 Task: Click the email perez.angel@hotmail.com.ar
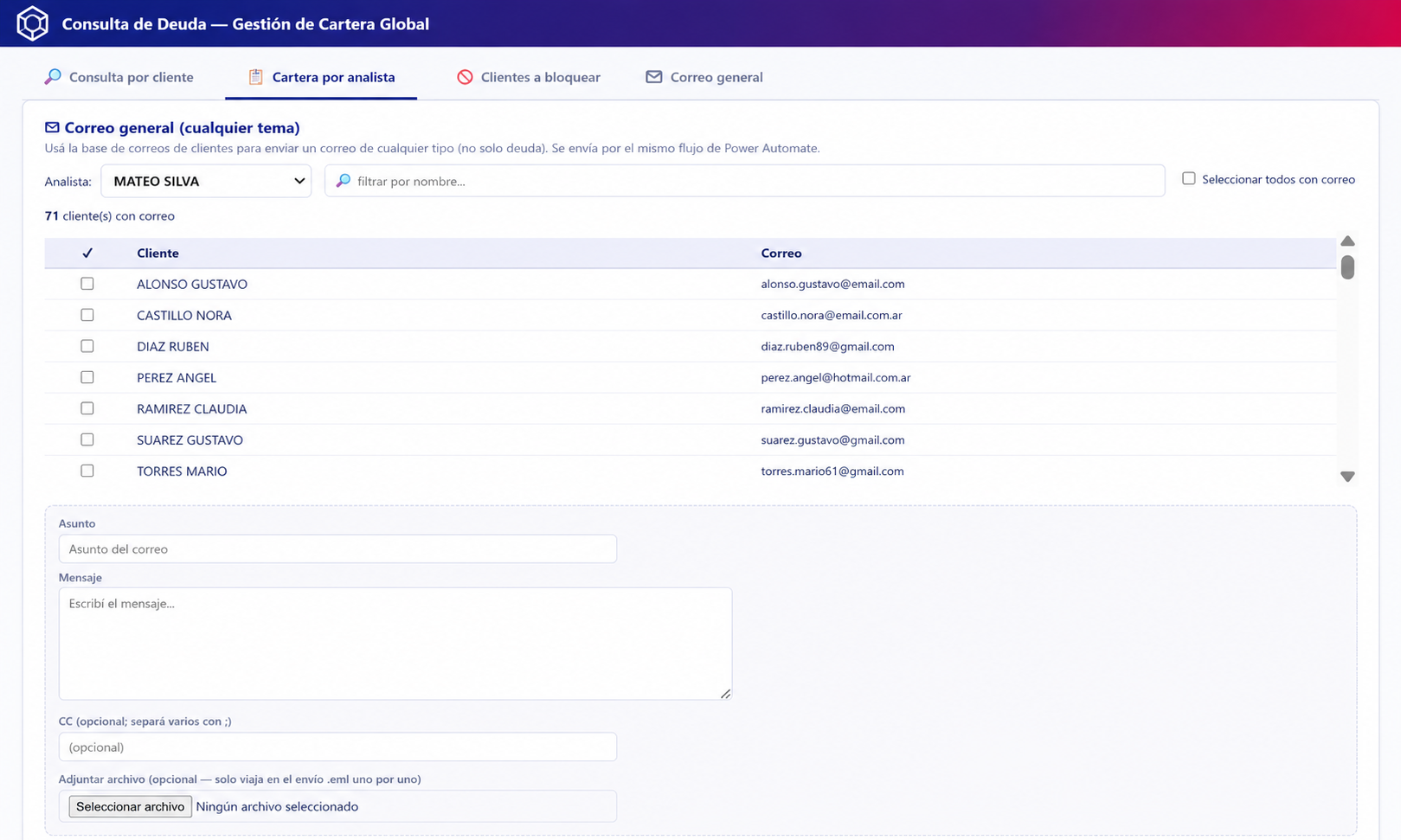click(836, 377)
